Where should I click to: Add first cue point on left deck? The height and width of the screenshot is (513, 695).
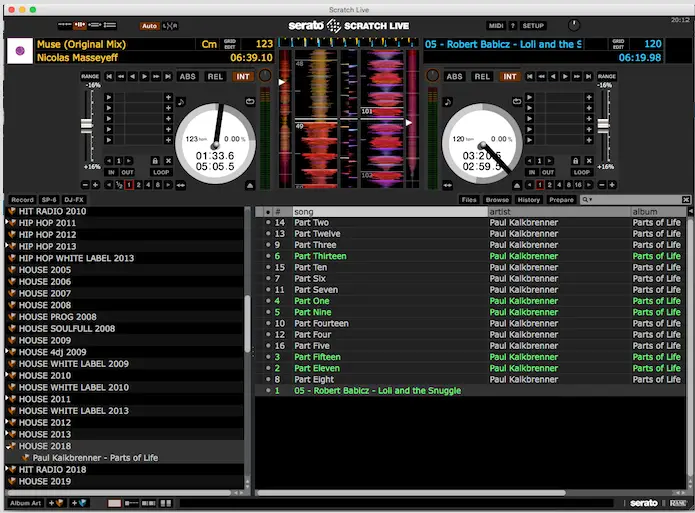coord(168,97)
